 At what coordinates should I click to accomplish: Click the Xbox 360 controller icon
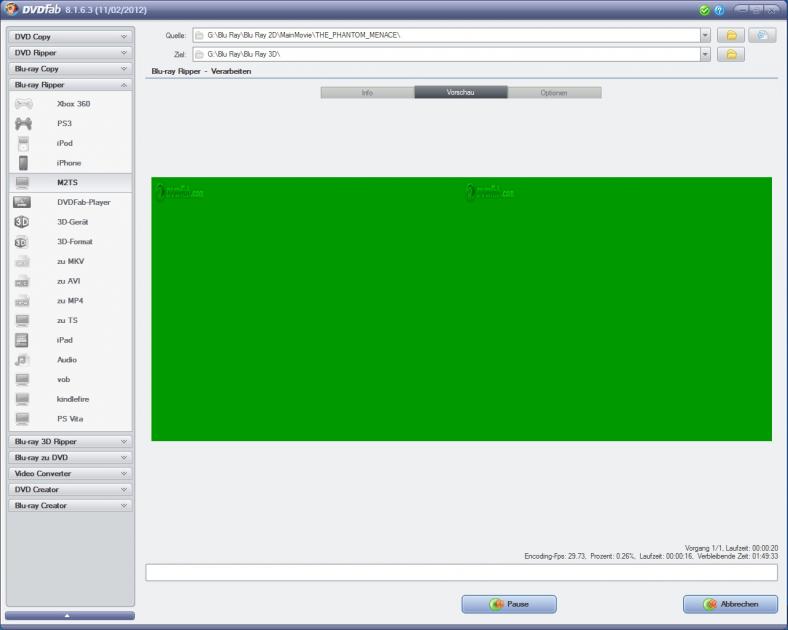click(24, 104)
